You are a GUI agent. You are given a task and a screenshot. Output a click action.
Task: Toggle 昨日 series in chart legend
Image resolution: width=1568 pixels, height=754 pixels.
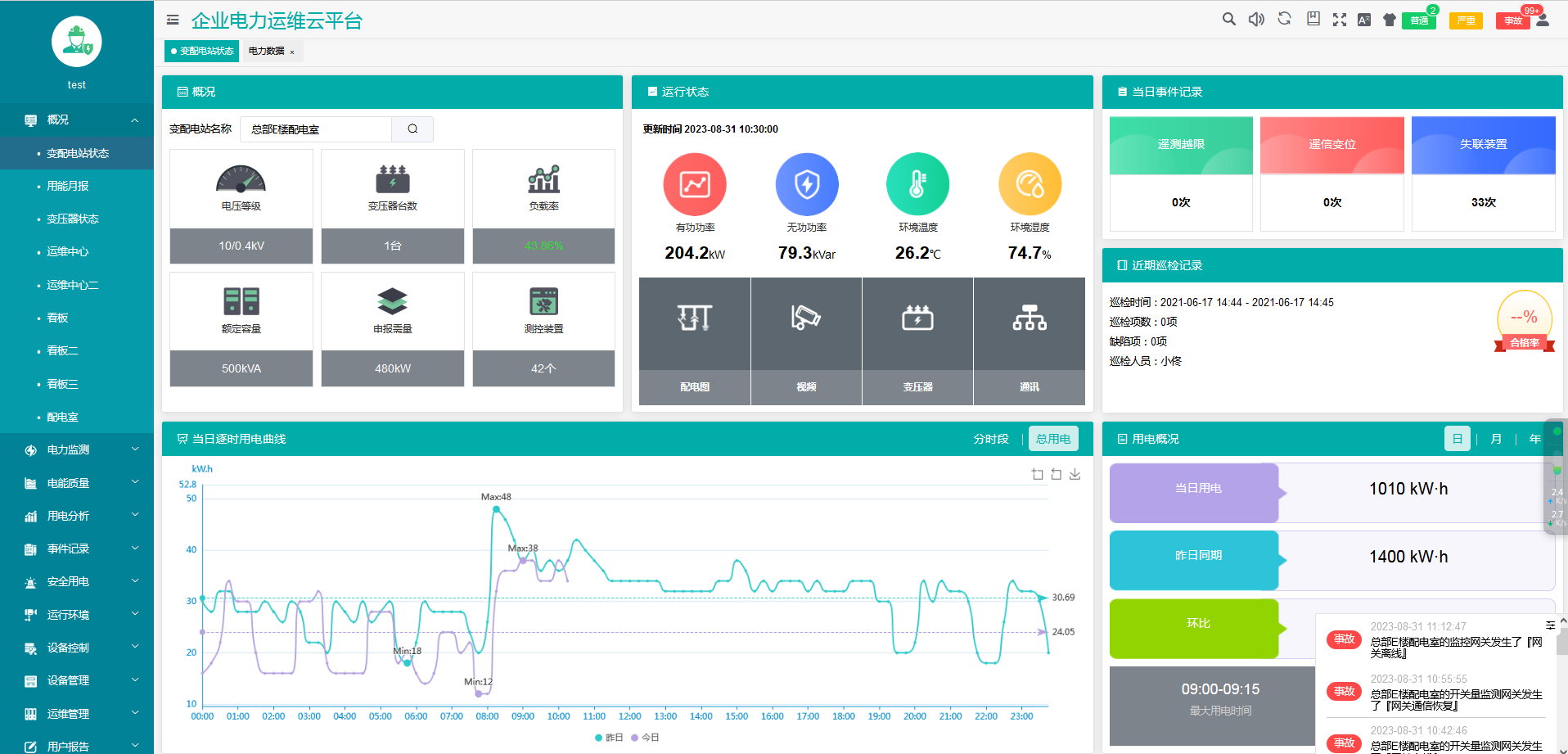[609, 738]
